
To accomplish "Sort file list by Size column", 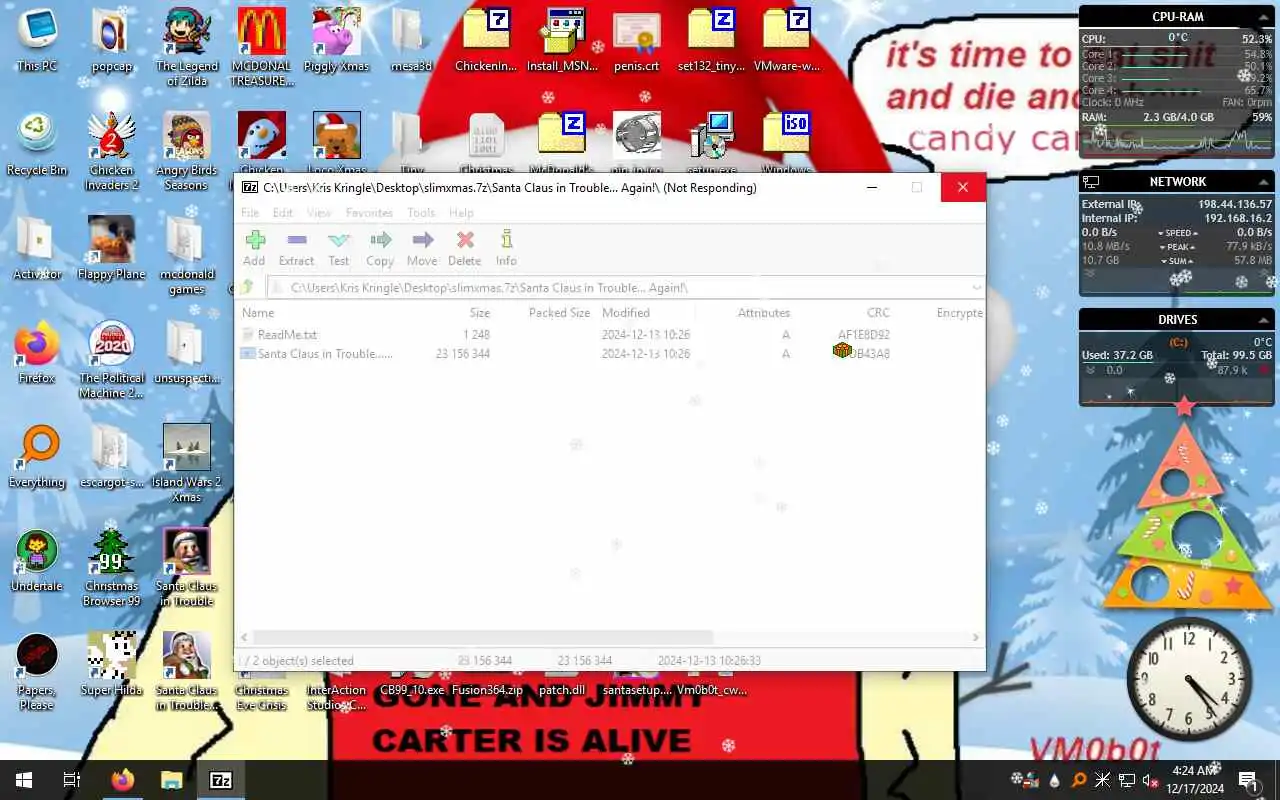I will pyautogui.click(x=480, y=313).
